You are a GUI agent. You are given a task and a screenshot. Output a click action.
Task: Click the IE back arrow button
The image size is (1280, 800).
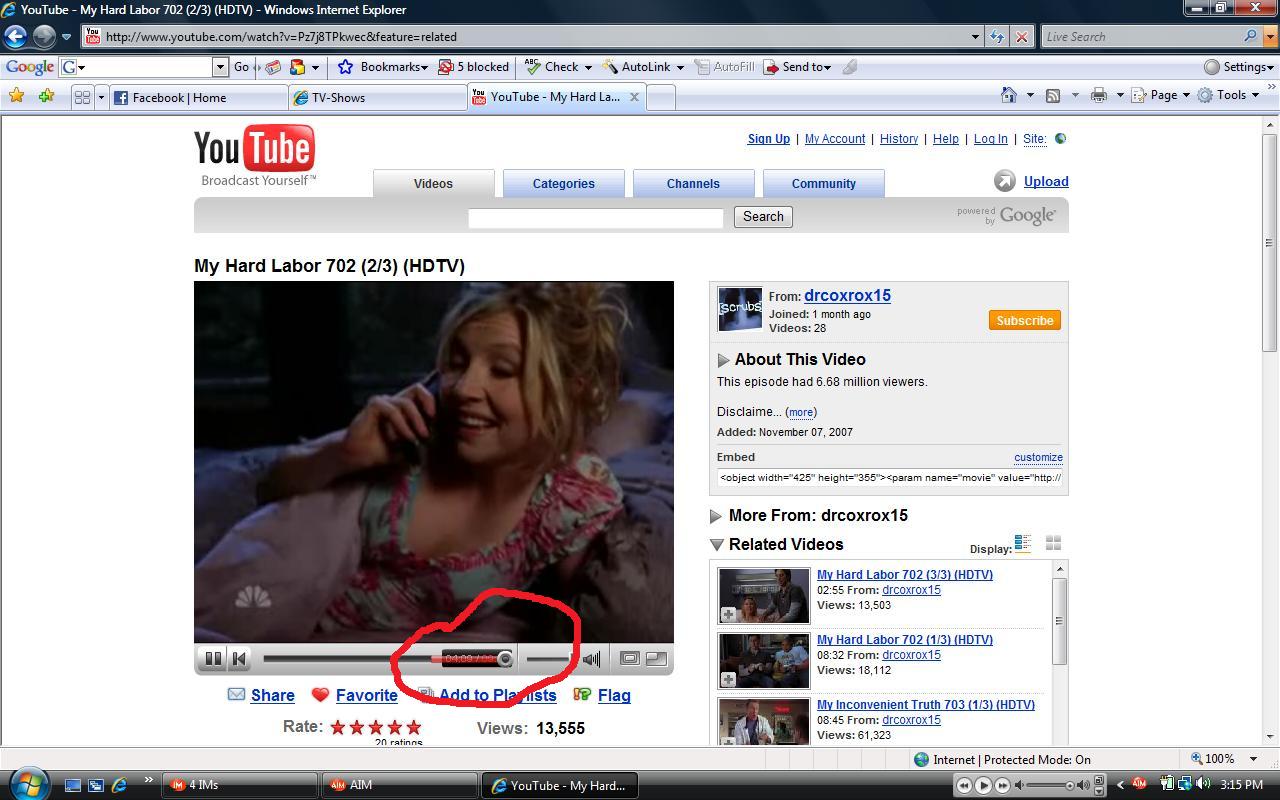(x=15, y=36)
